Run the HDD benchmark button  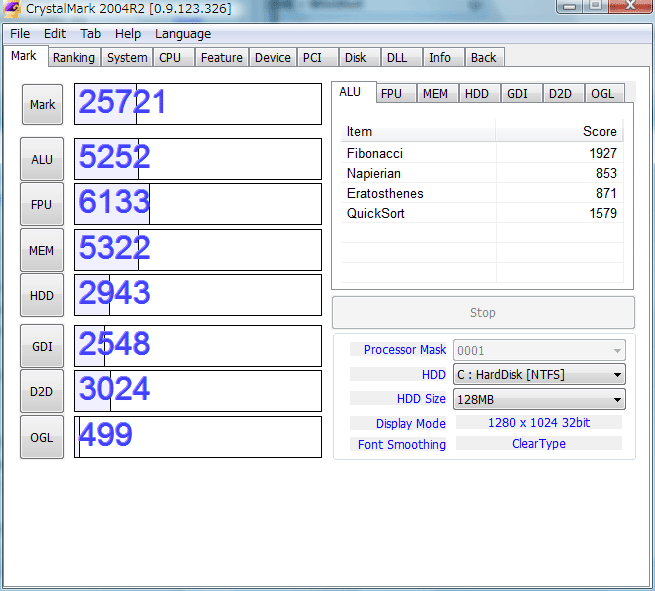[42, 295]
